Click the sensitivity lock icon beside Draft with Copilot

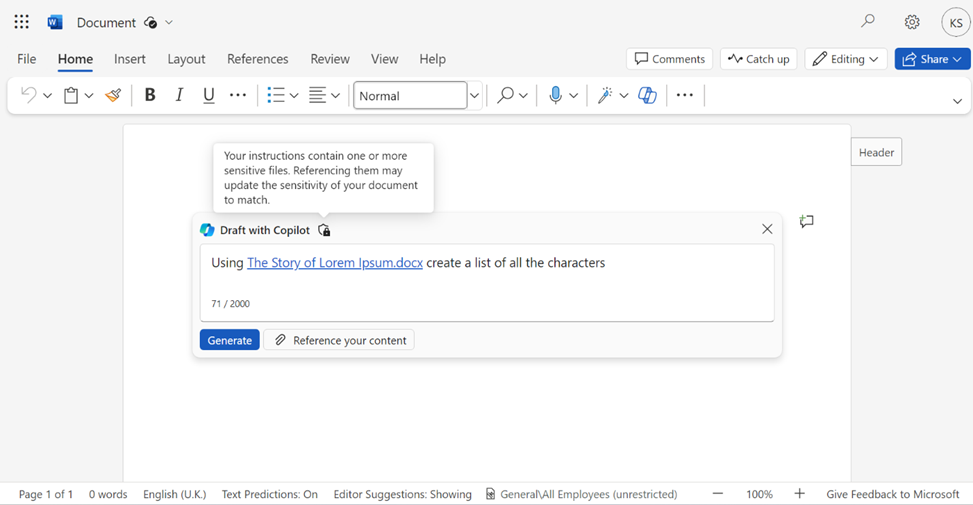324,230
